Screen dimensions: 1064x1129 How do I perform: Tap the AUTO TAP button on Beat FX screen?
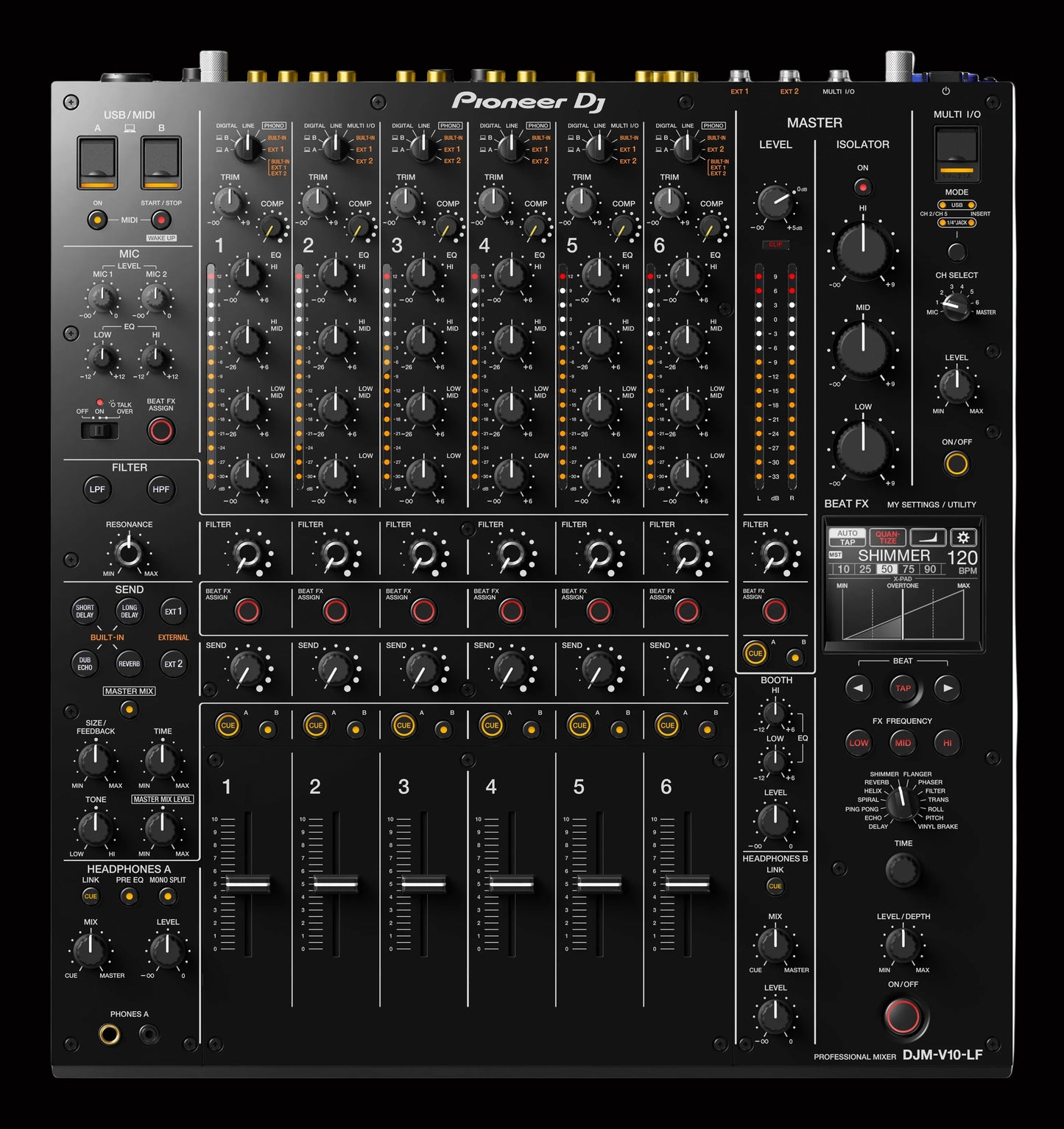848,537
